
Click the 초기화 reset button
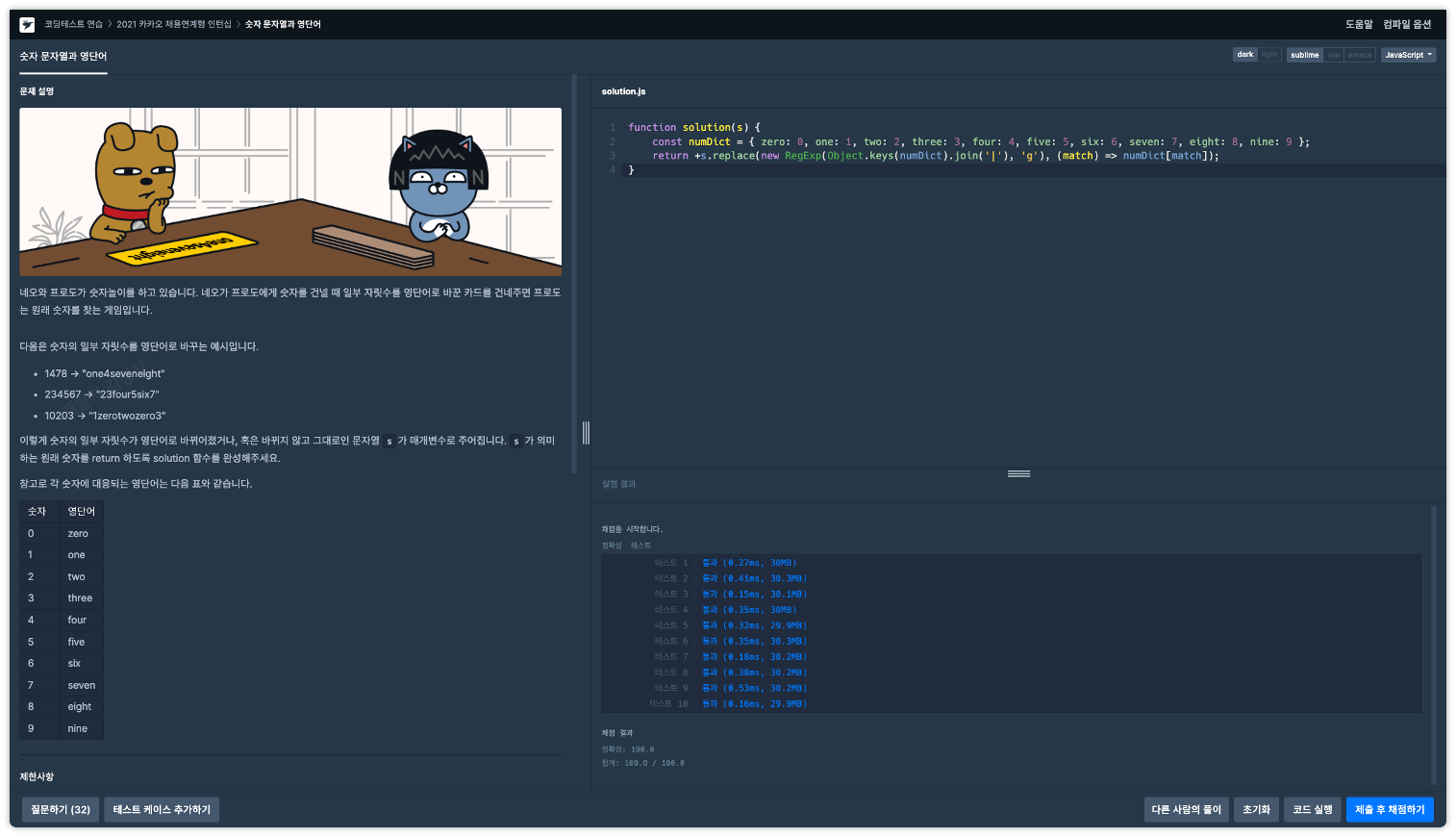coord(1256,810)
